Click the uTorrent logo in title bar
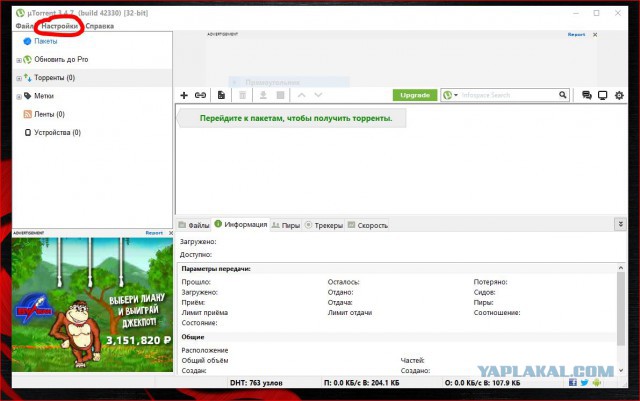This screenshot has width=640, height=401. tap(20, 13)
